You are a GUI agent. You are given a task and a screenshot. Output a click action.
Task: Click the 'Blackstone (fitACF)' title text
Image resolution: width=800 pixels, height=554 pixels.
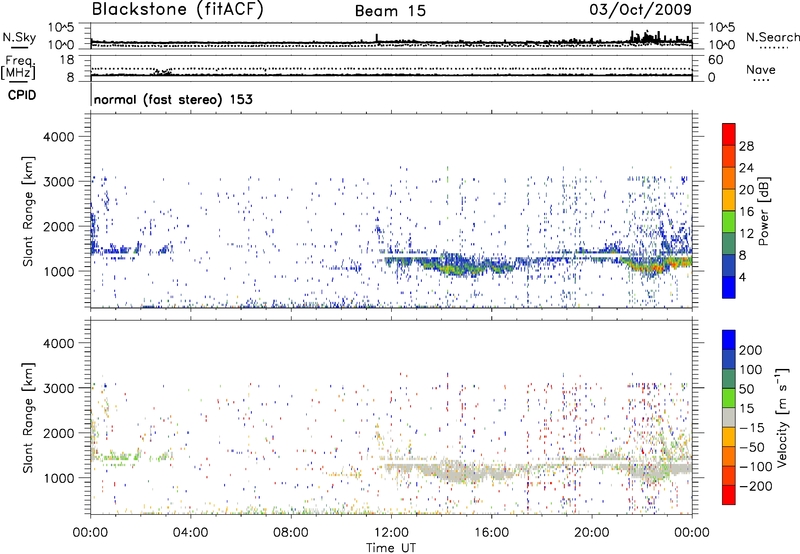pyautogui.click(x=178, y=9)
